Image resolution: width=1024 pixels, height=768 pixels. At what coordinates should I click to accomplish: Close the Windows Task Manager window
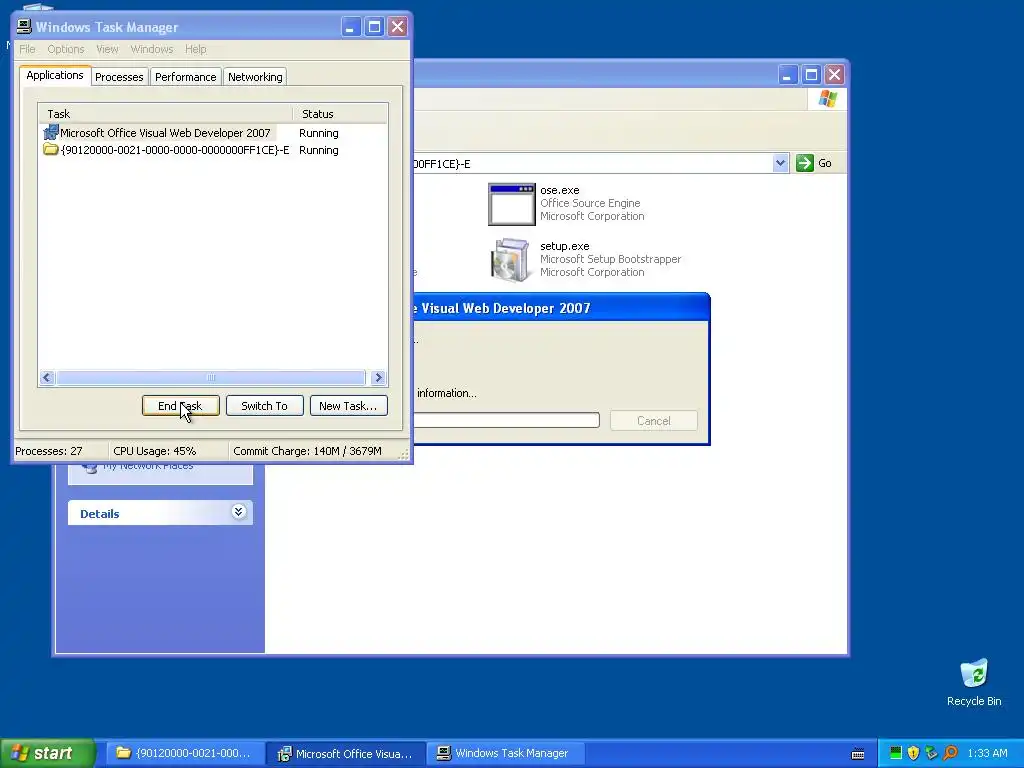point(397,27)
